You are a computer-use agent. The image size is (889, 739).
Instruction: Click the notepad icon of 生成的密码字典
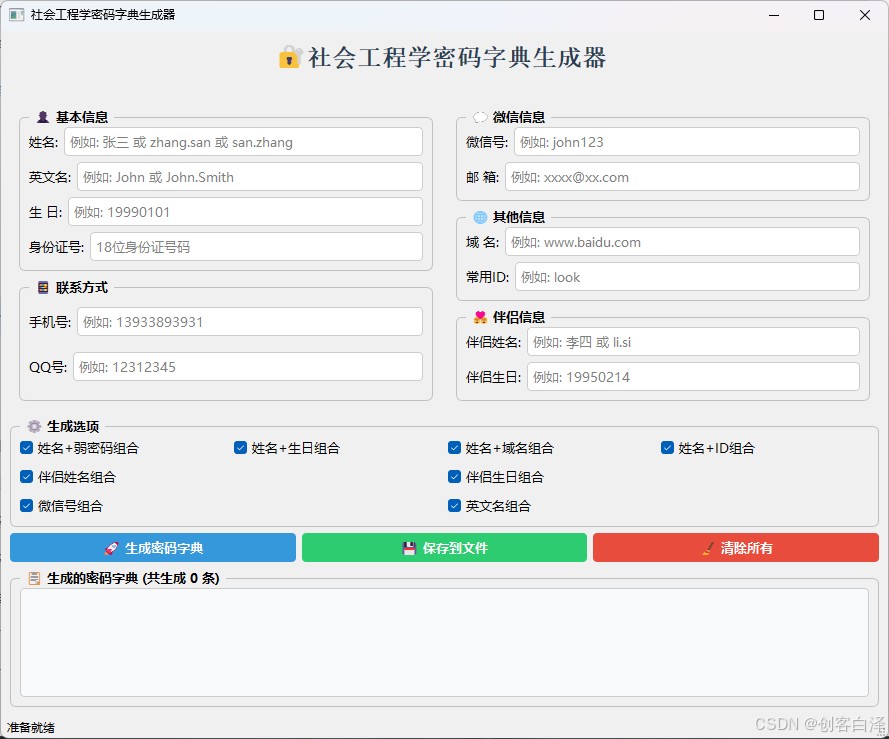(x=34, y=578)
